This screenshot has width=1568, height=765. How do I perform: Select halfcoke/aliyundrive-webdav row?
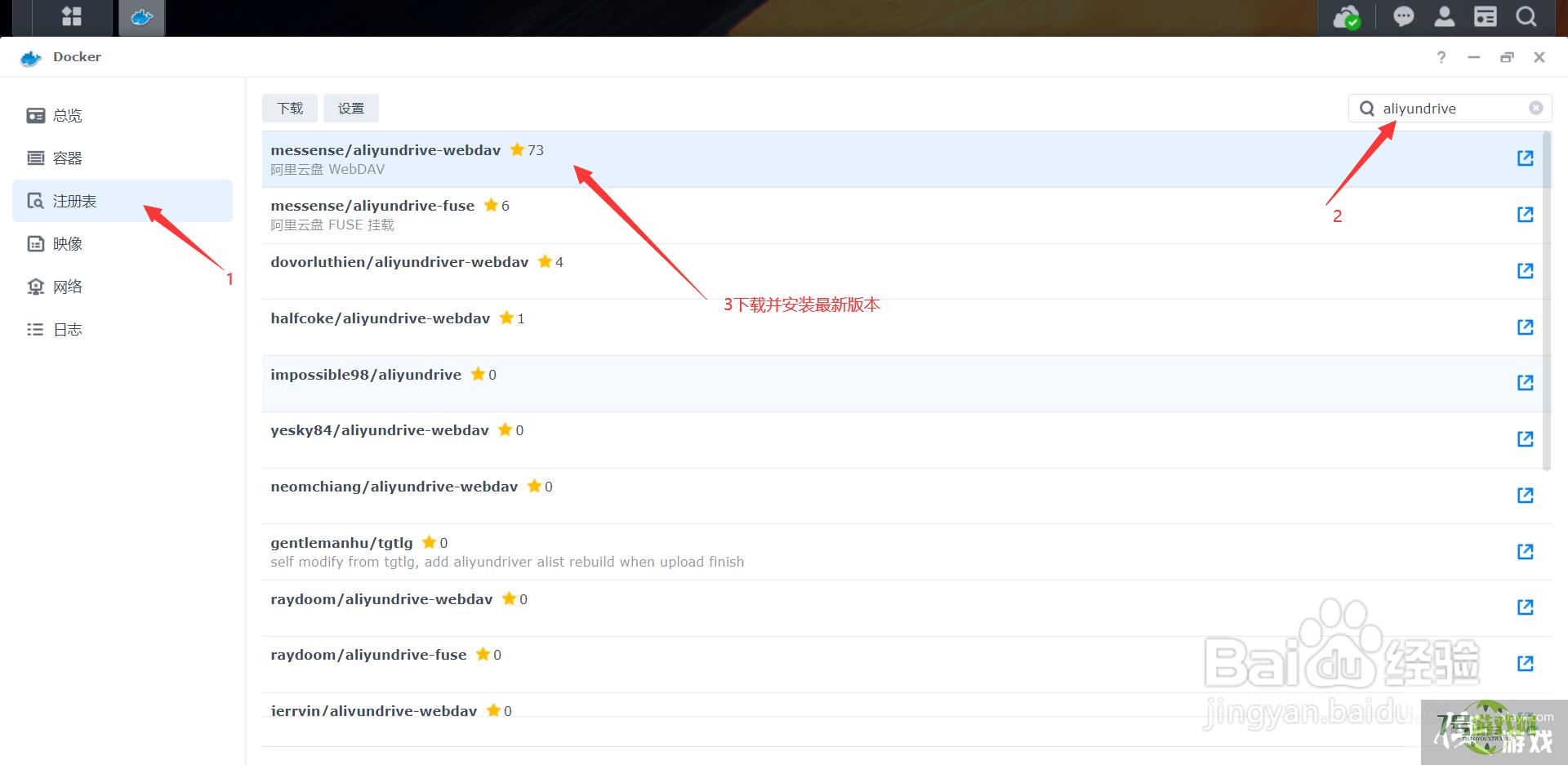(902, 327)
